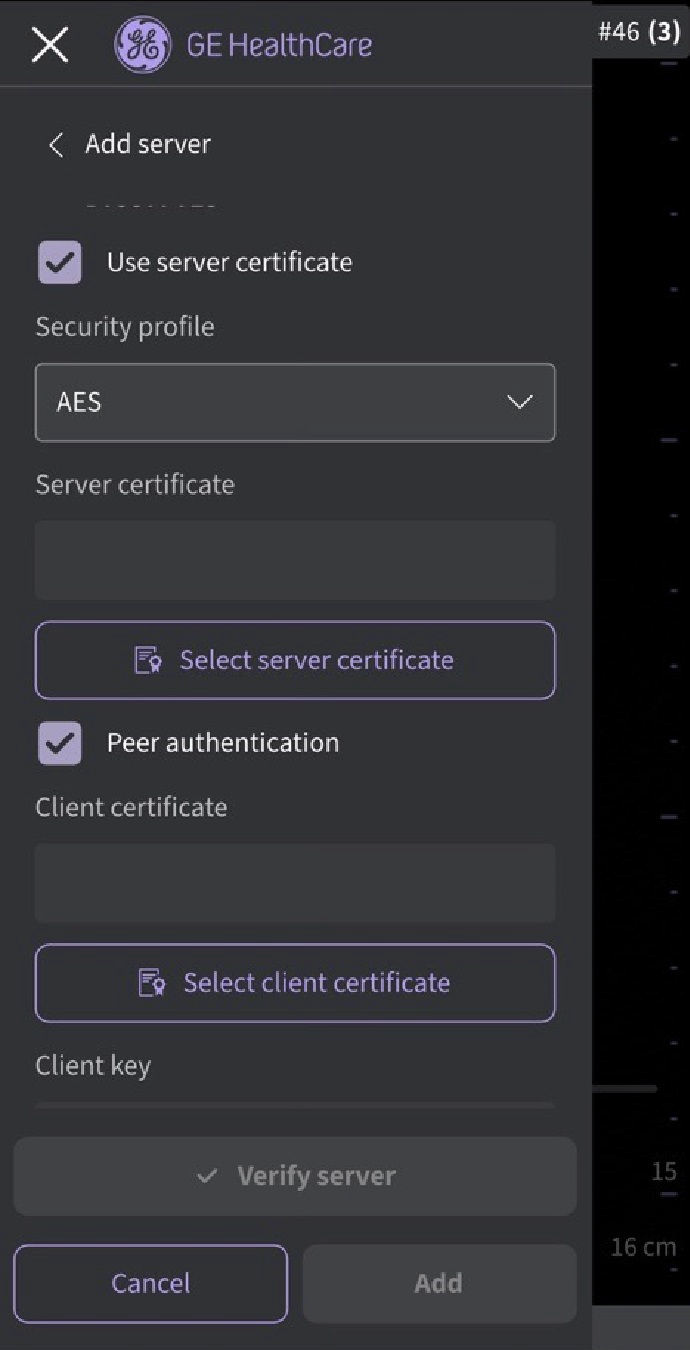
Task: Click the Select client certificate button
Action: click(295, 983)
